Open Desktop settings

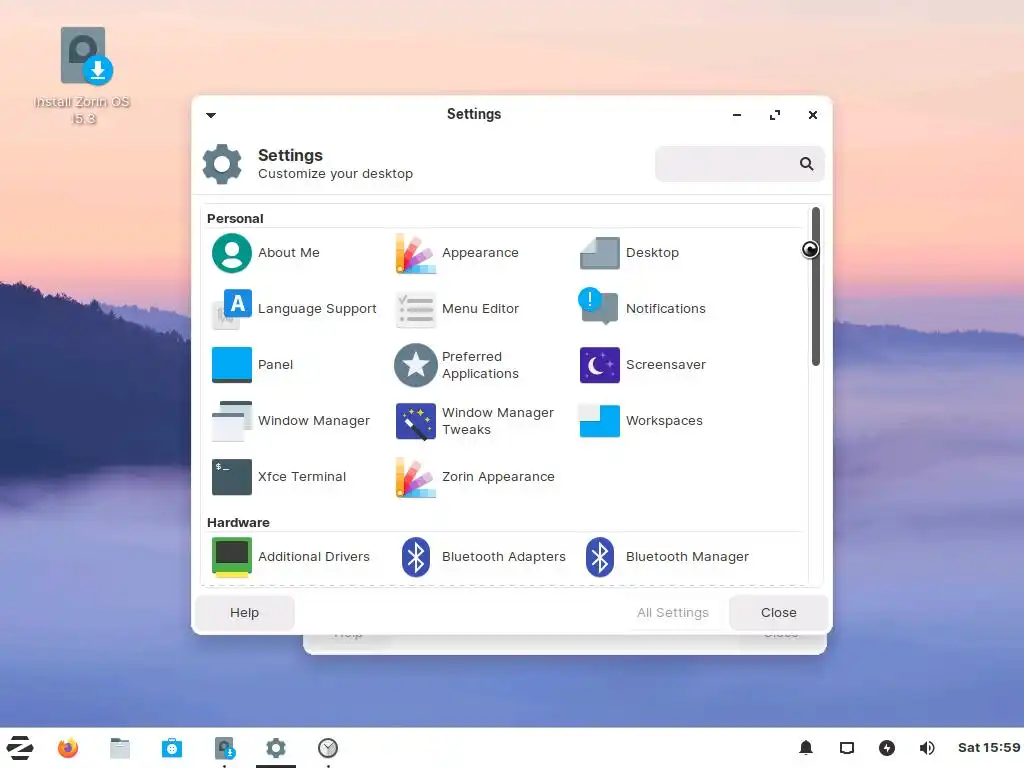(x=629, y=253)
